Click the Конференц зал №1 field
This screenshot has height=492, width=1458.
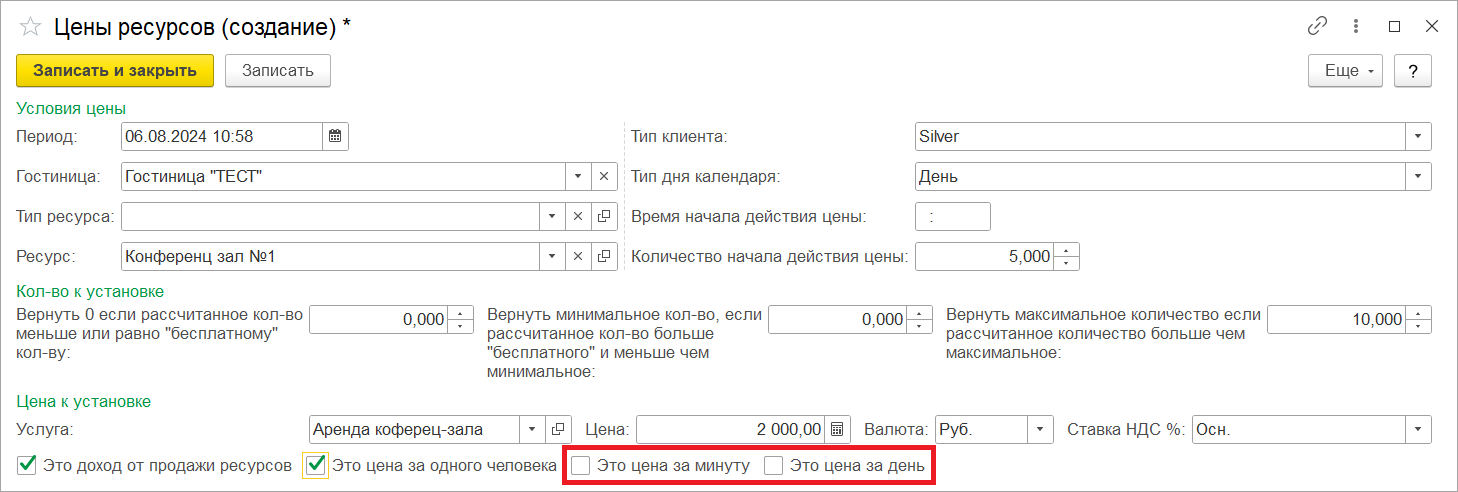click(x=331, y=257)
